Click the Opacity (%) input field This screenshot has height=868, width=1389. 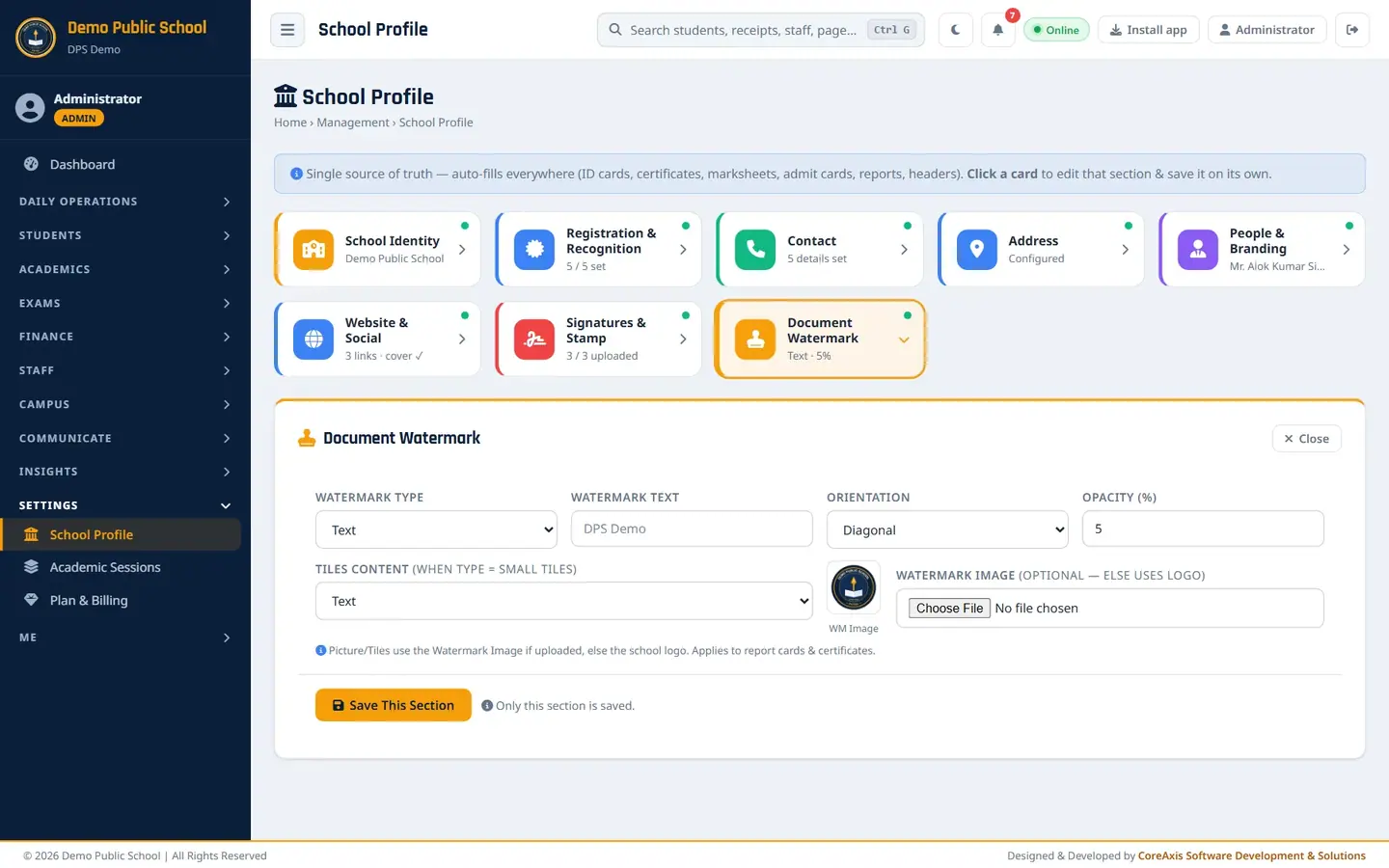coord(1203,529)
